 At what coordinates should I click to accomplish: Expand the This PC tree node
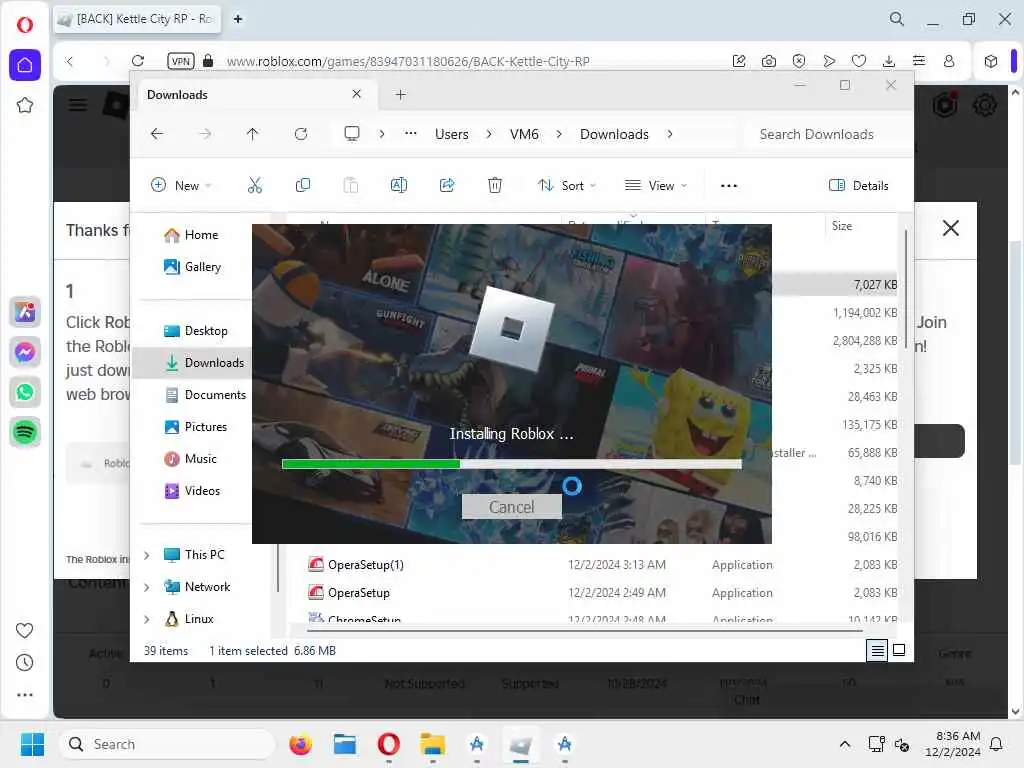pos(147,555)
